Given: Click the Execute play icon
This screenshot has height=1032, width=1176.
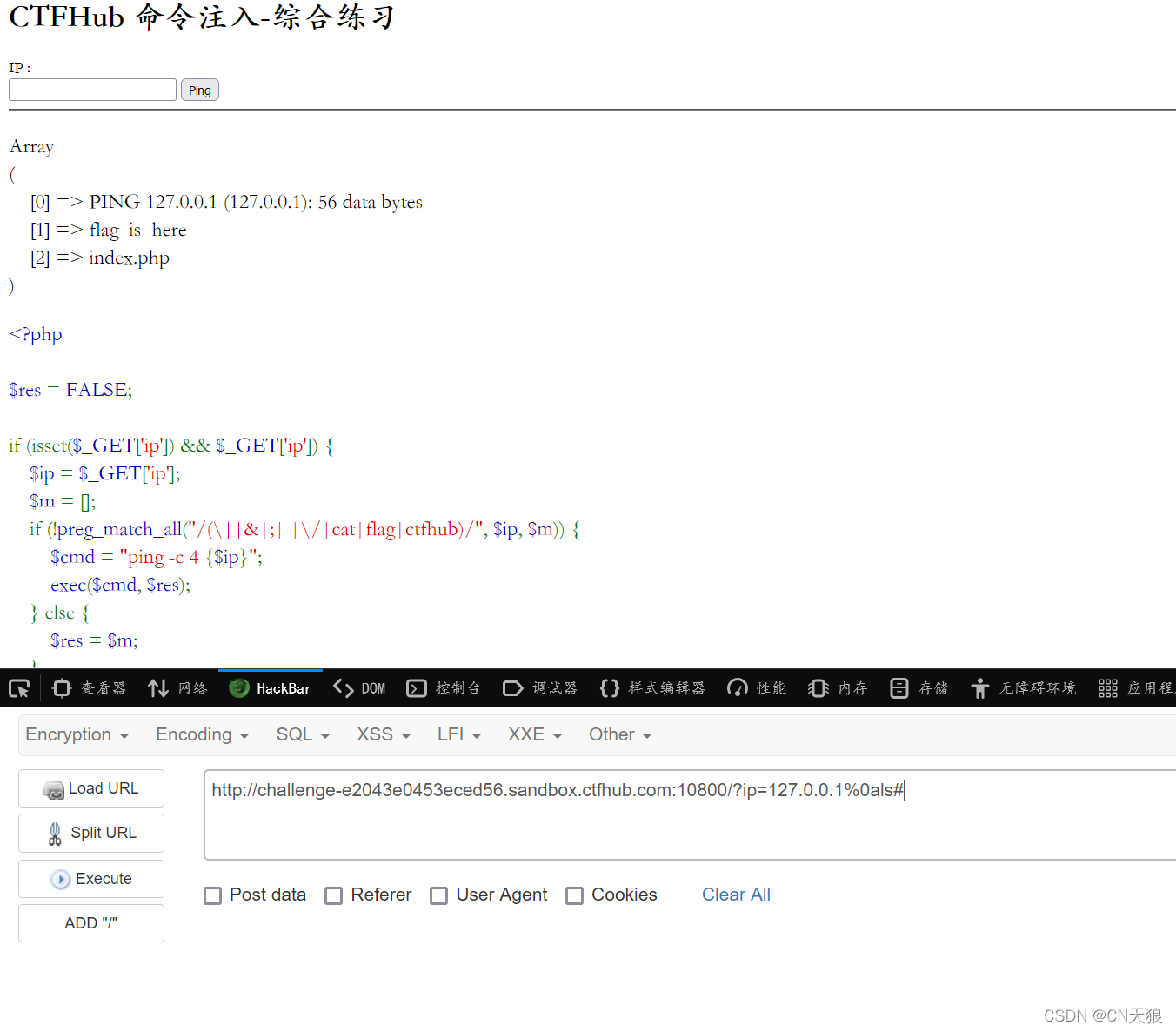Looking at the screenshot, I should tap(60, 879).
